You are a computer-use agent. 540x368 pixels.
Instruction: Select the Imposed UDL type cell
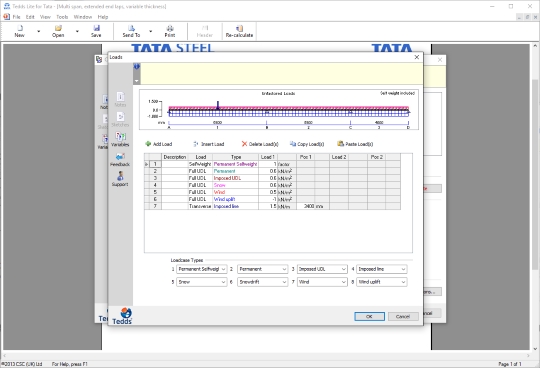[235, 178]
